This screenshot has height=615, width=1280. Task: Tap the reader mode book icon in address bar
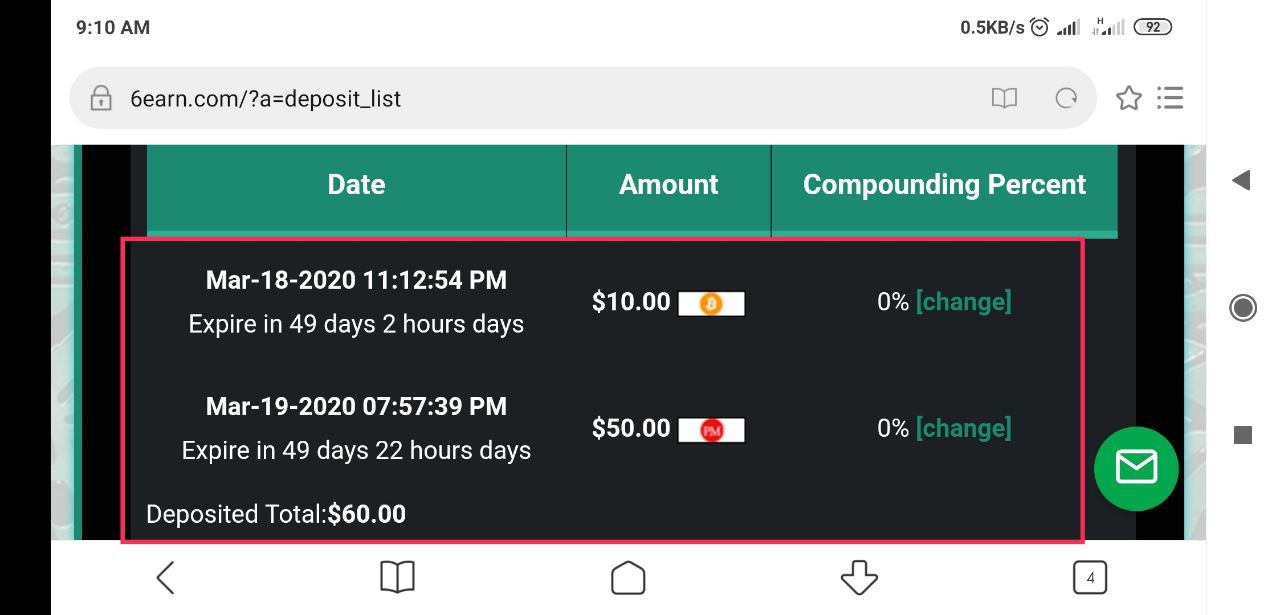pos(1004,98)
